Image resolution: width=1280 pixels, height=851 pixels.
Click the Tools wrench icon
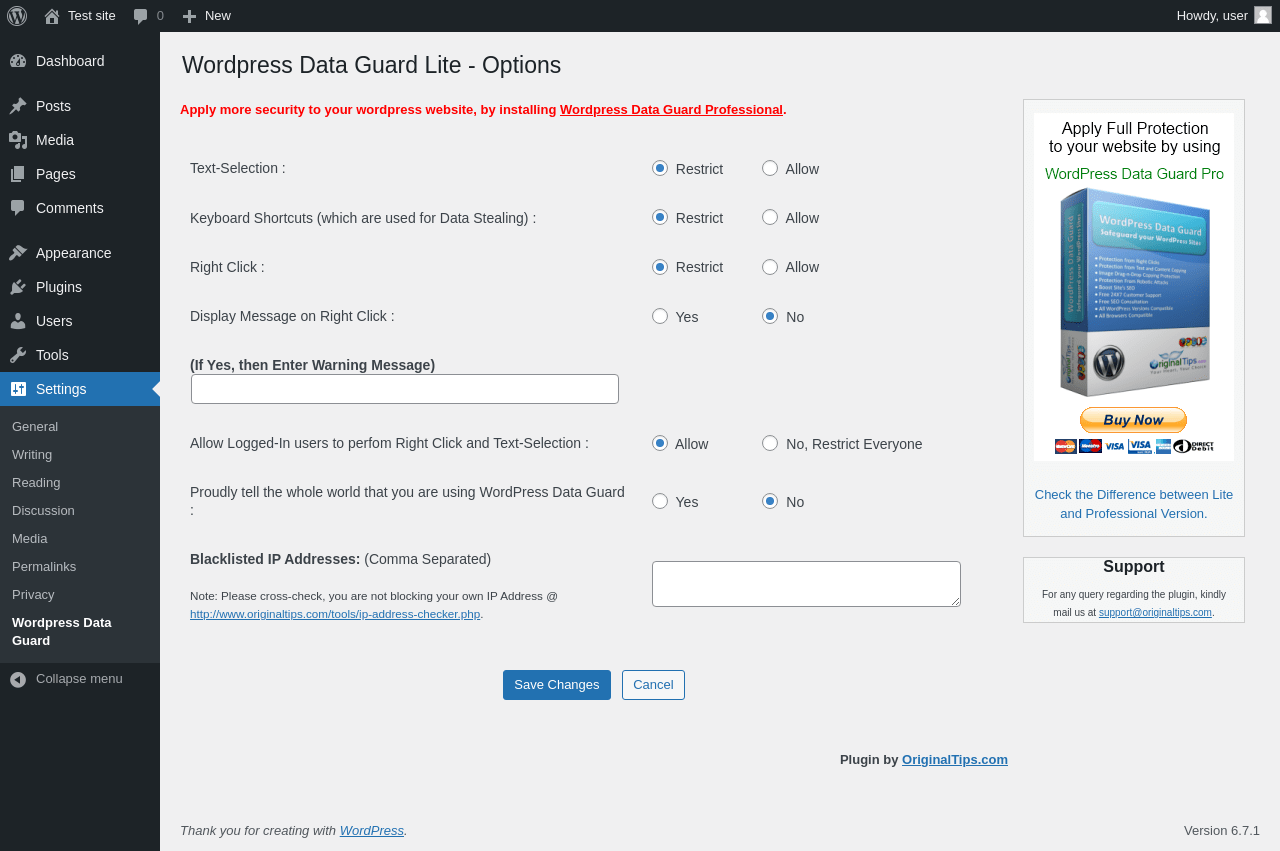tap(18, 355)
